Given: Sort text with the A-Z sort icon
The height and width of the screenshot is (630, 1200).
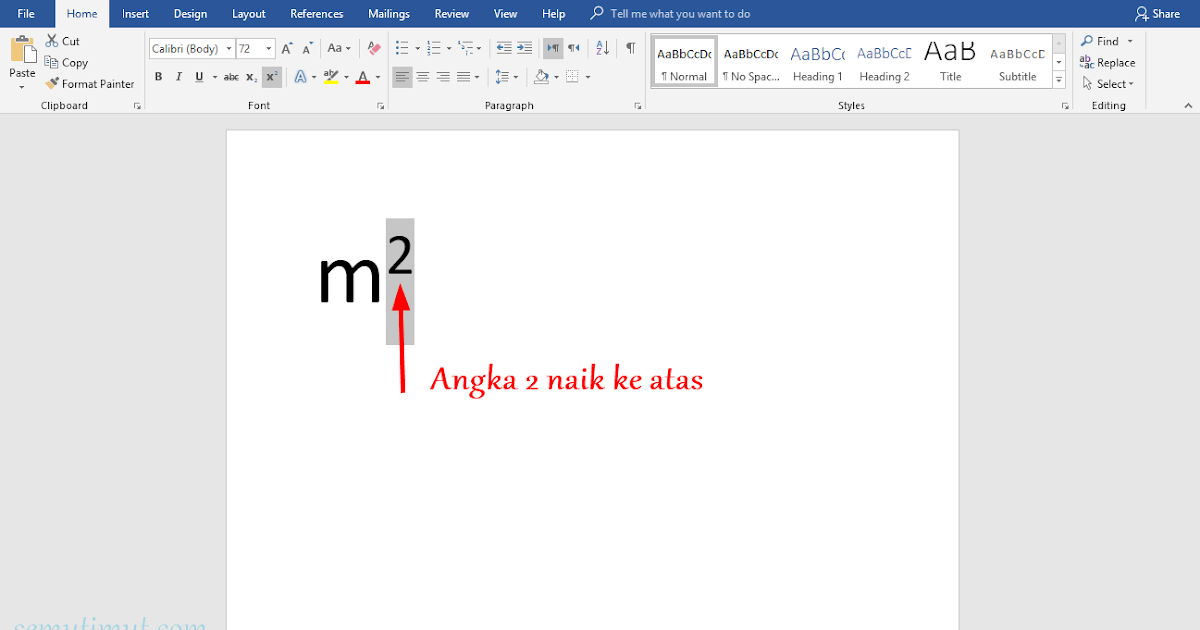Looking at the screenshot, I should [x=602, y=48].
